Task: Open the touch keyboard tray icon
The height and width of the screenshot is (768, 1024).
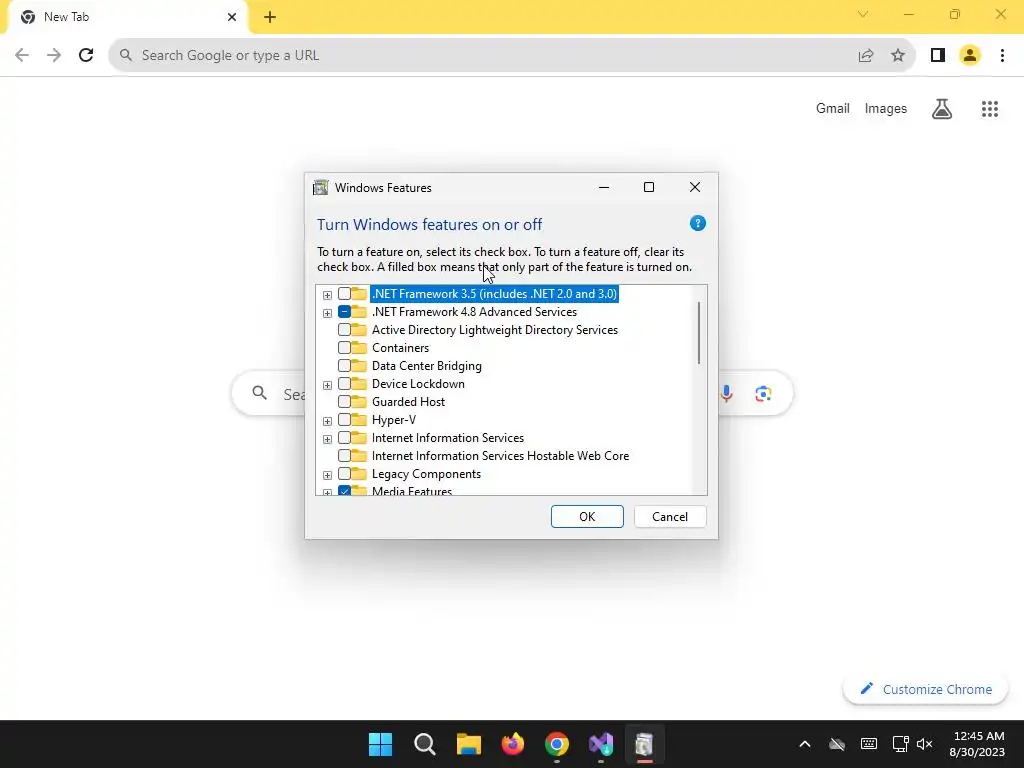Action: click(869, 744)
